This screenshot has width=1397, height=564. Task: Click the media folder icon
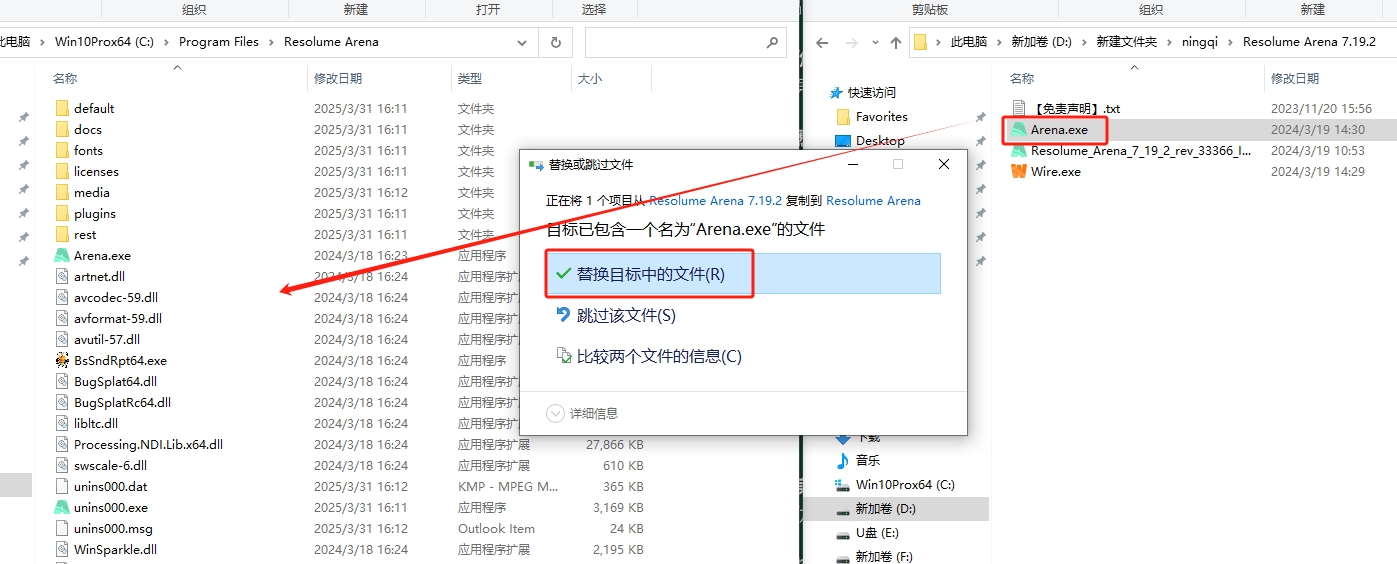(x=61, y=192)
